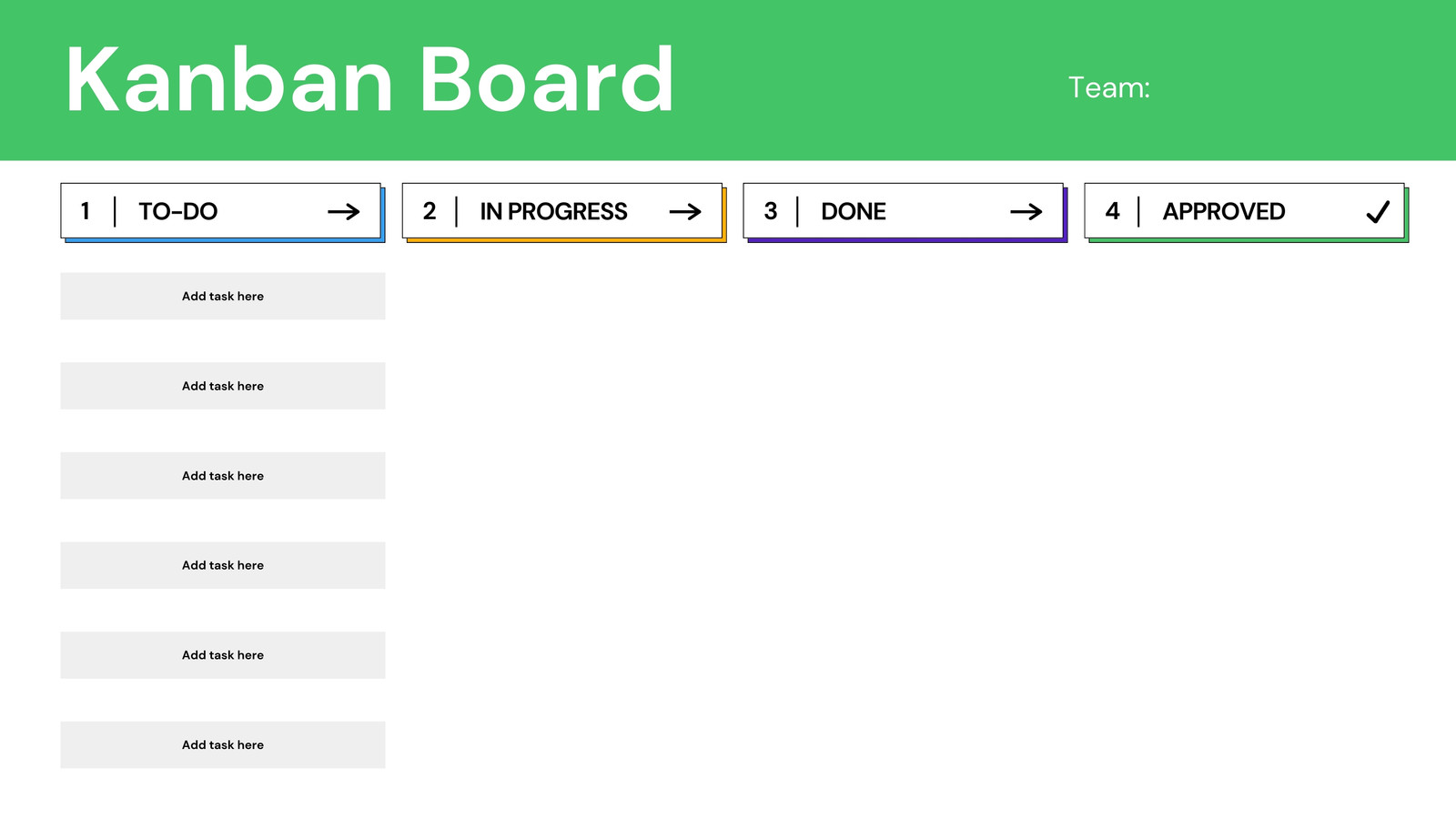The width and height of the screenshot is (1456, 819).
Task: Select the fifth Add task here card
Action: 223,655
